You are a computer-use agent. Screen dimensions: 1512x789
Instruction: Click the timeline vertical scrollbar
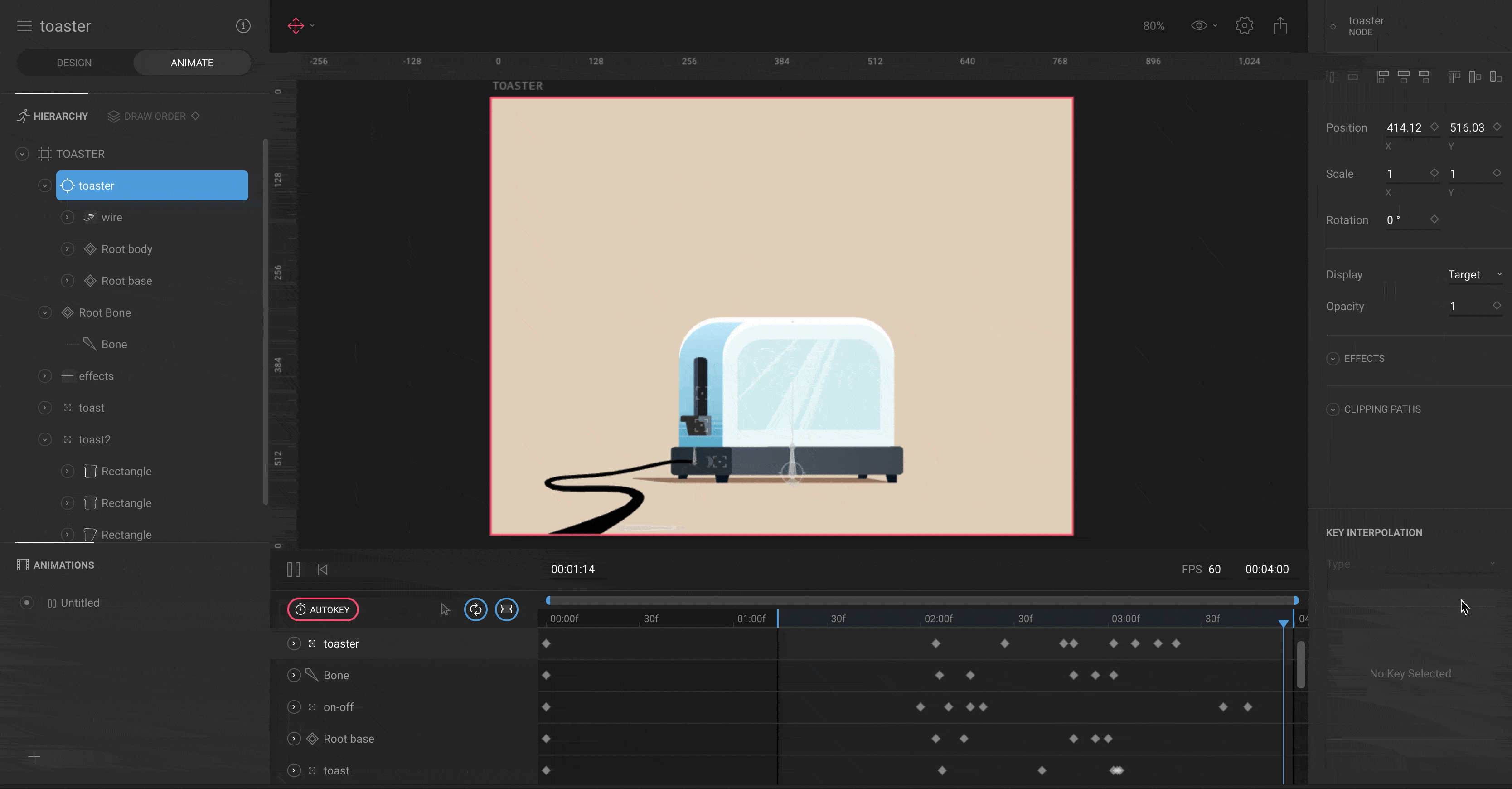(1301, 665)
